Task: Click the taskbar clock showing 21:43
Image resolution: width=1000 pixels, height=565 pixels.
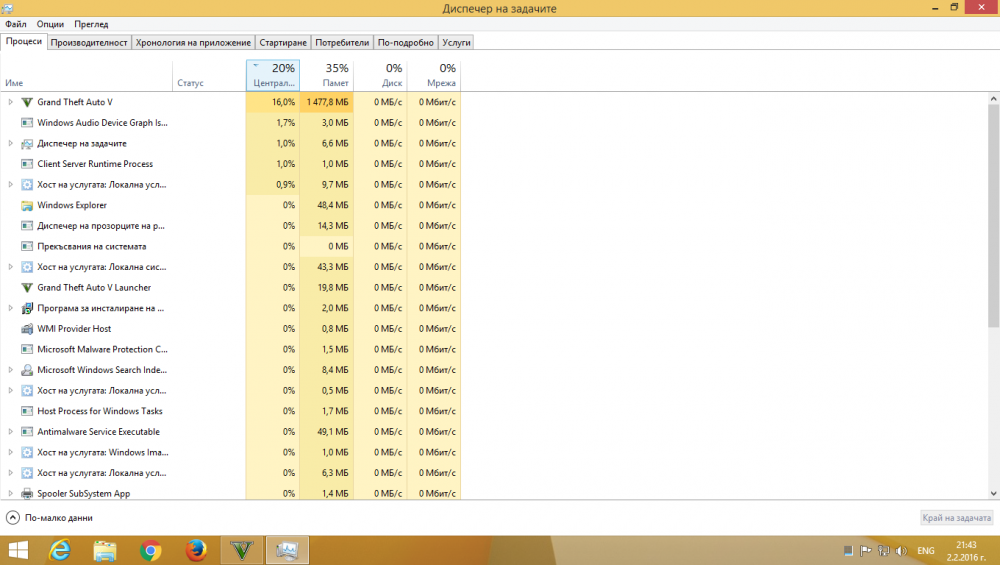Action: (966, 551)
